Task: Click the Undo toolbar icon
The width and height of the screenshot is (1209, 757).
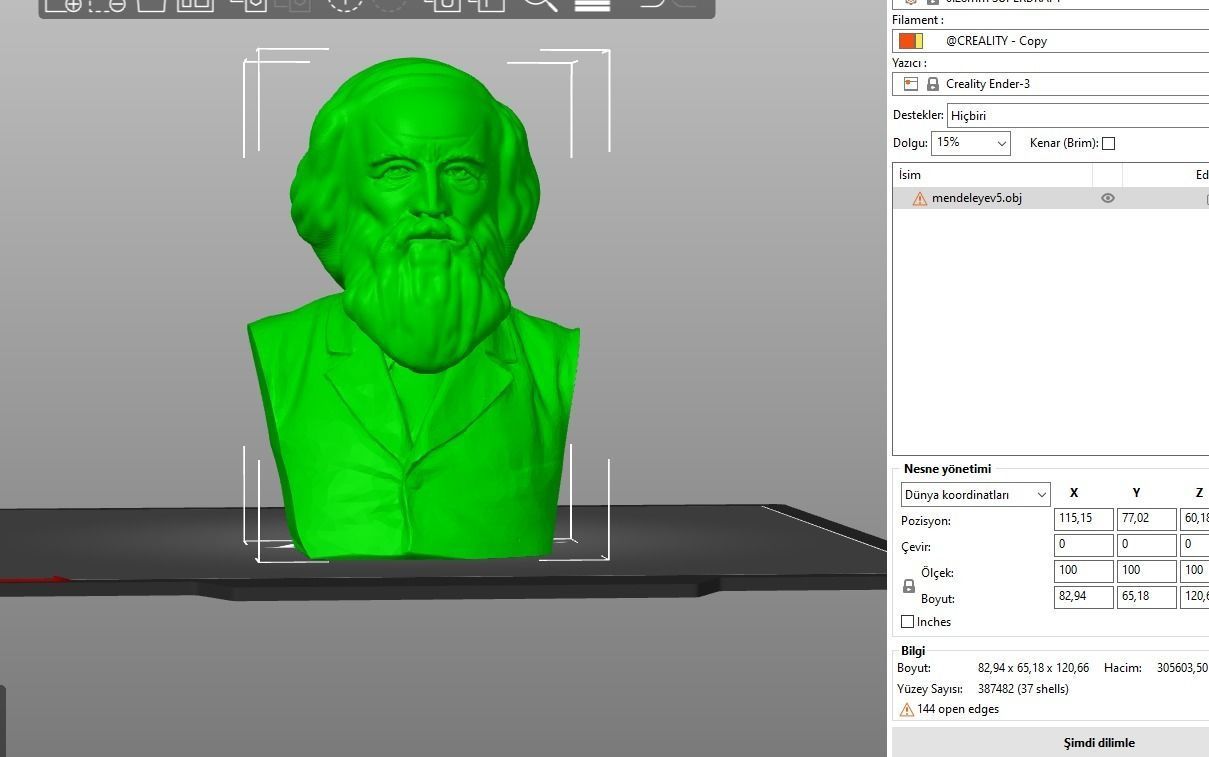Action: 653,3
